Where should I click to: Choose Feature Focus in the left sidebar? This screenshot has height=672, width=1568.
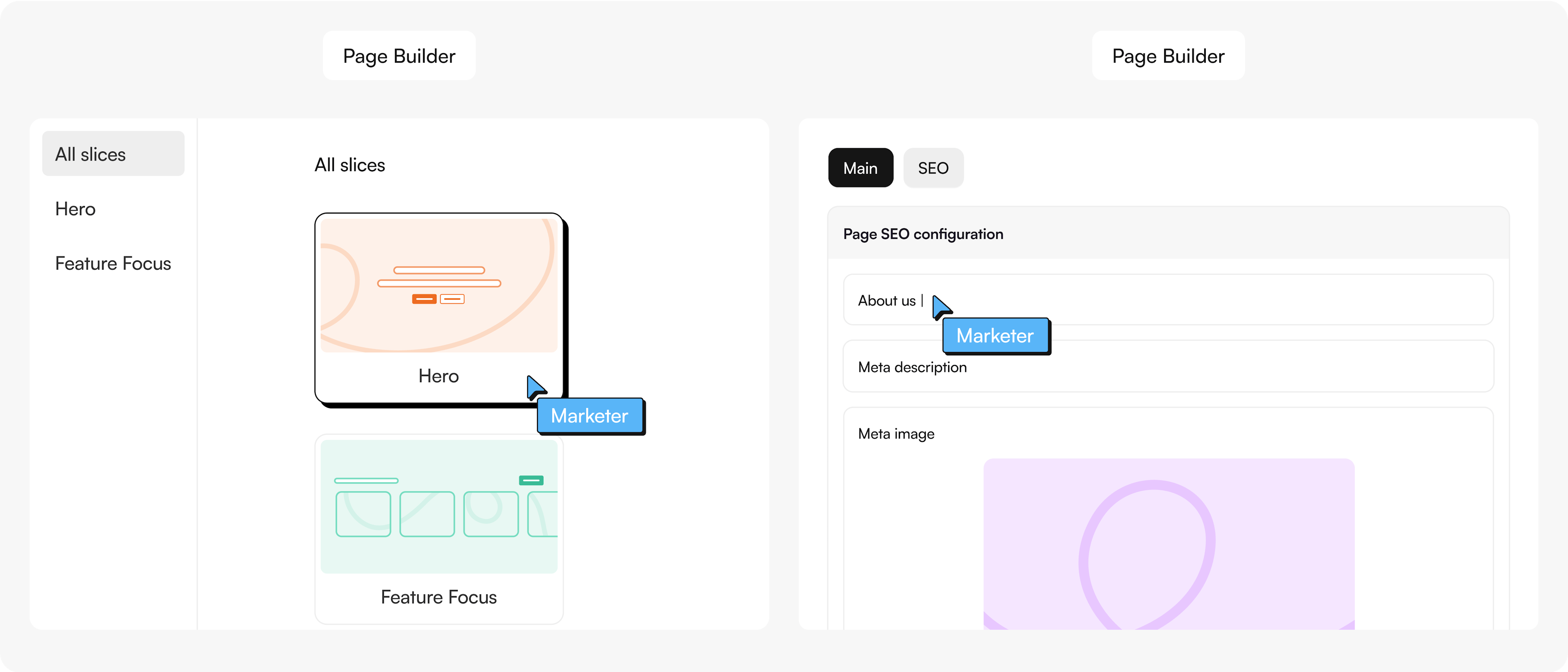pos(113,264)
